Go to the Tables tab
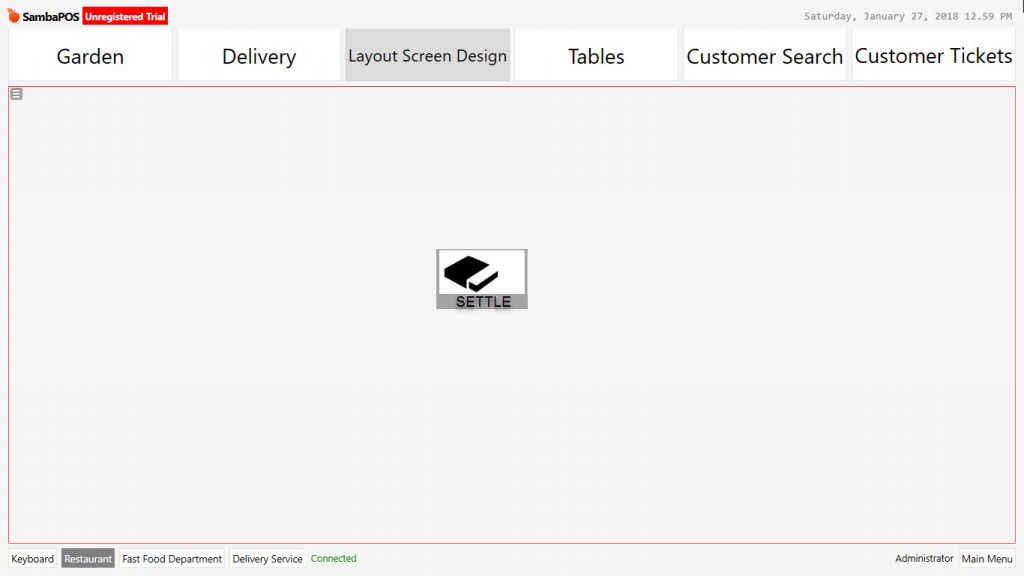This screenshot has width=1024, height=576. [x=596, y=55]
